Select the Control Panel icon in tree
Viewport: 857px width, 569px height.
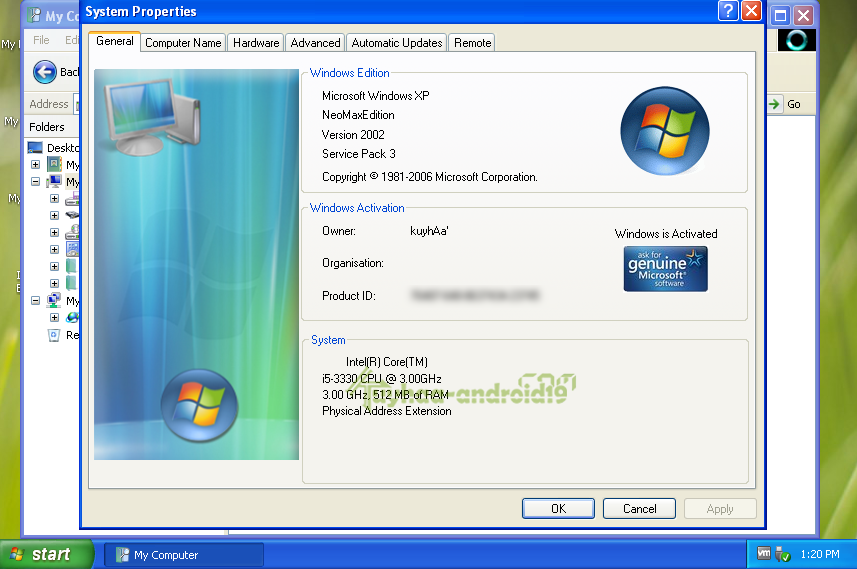[x=72, y=249]
